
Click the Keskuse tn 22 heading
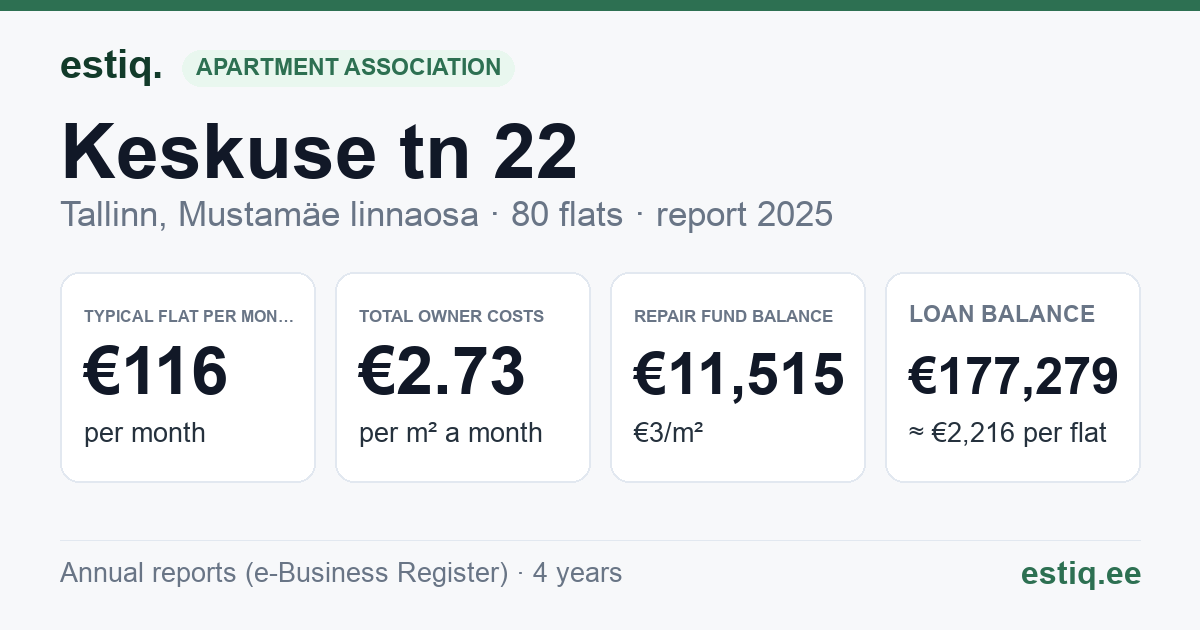(x=319, y=152)
